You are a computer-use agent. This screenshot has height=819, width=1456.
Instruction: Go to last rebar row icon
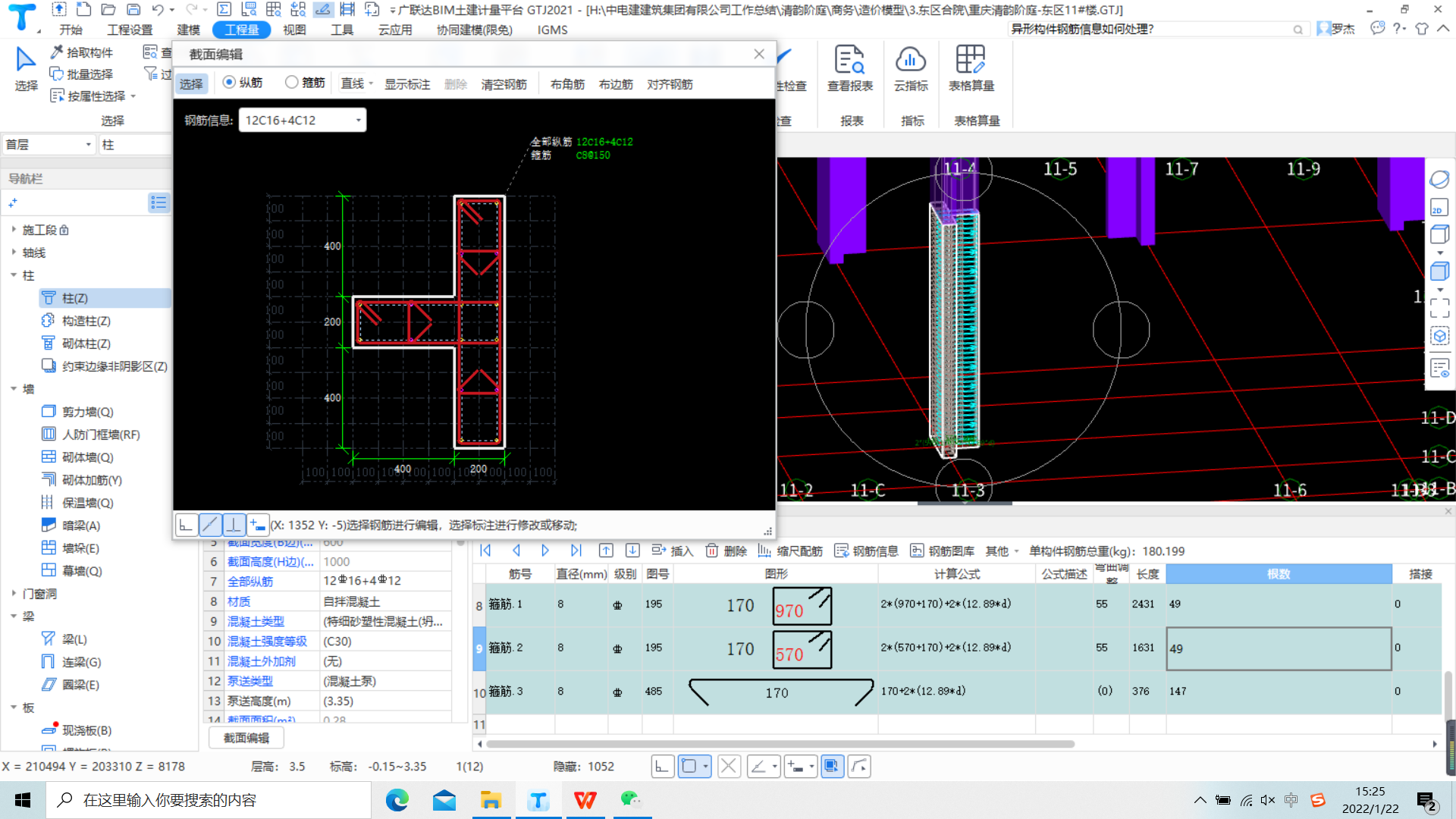(x=576, y=551)
